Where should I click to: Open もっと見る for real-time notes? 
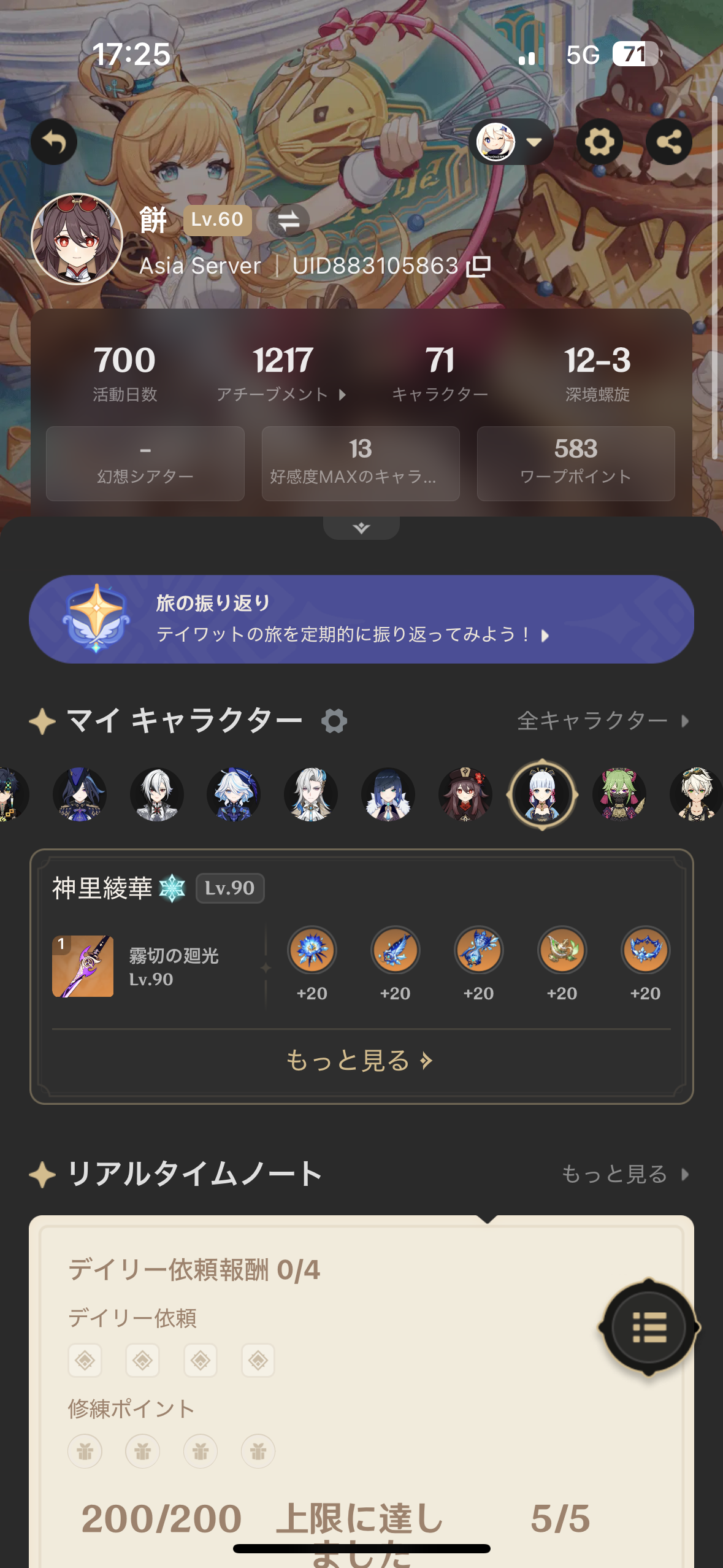click(626, 1174)
